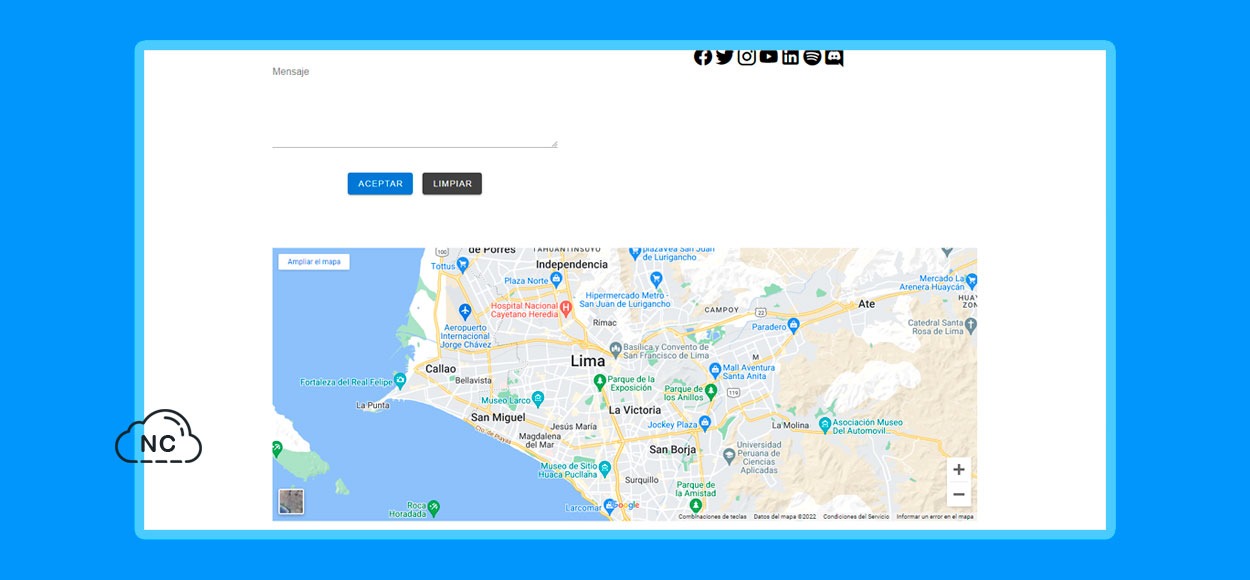Click the Museo Larco marker

tap(538, 399)
